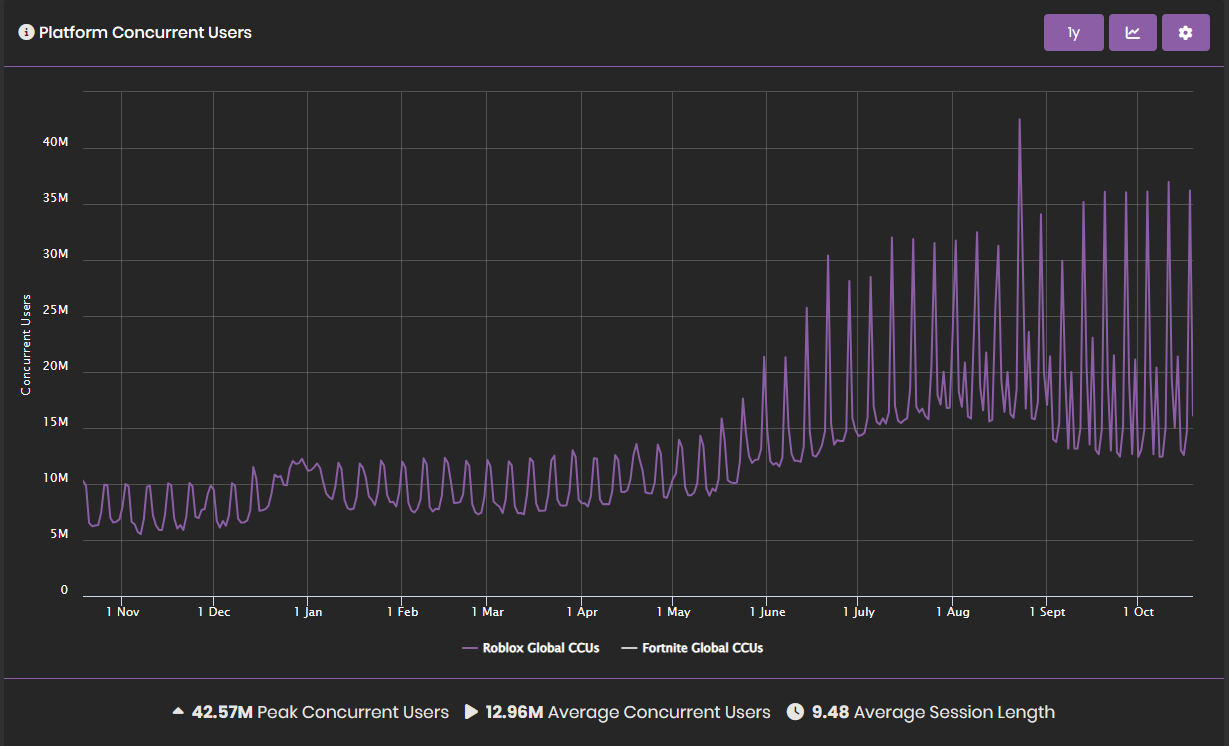Viewport: 1229px width, 746px height.
Task: Click the white line swatch for Fortnite
Action: 628,648
